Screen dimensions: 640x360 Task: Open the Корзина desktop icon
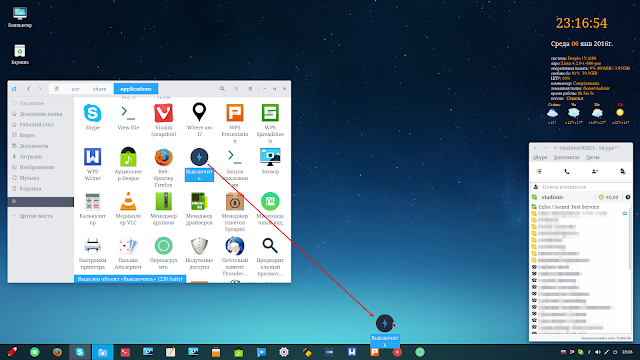click(20, 51)
